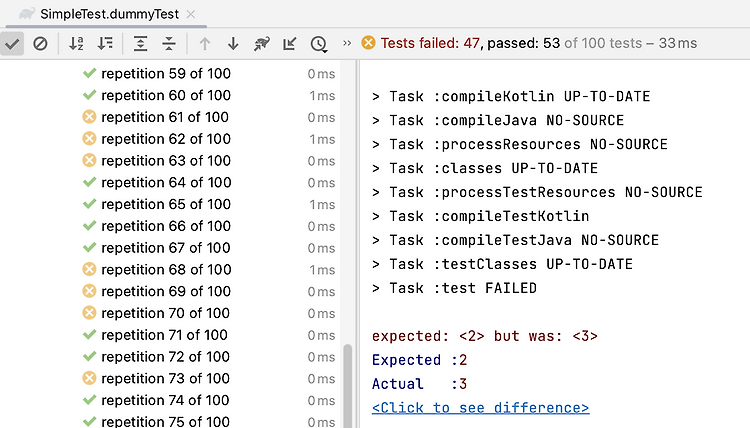
Task: Go to next failed test
Action: [233, 44]
